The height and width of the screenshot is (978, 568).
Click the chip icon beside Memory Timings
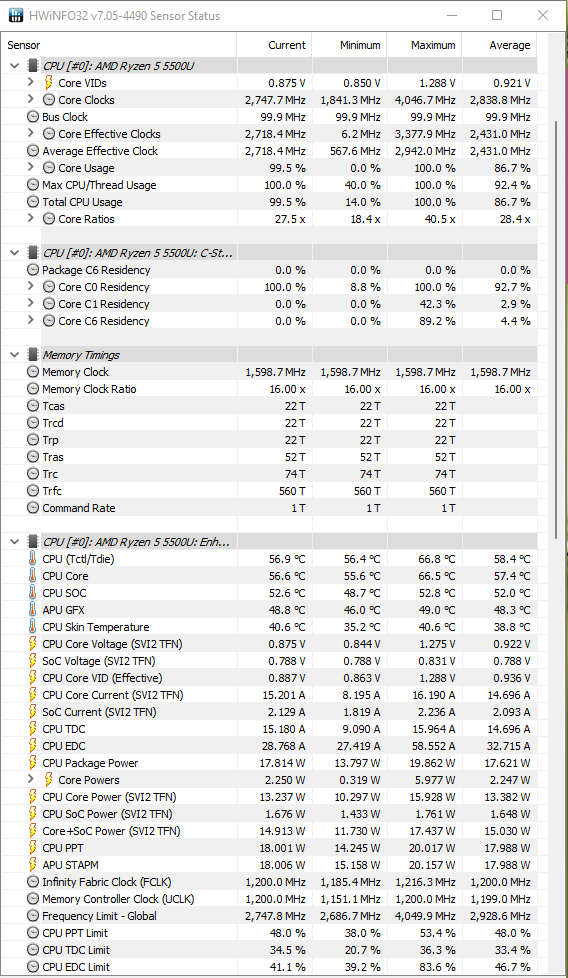click(x=32, y=355)
